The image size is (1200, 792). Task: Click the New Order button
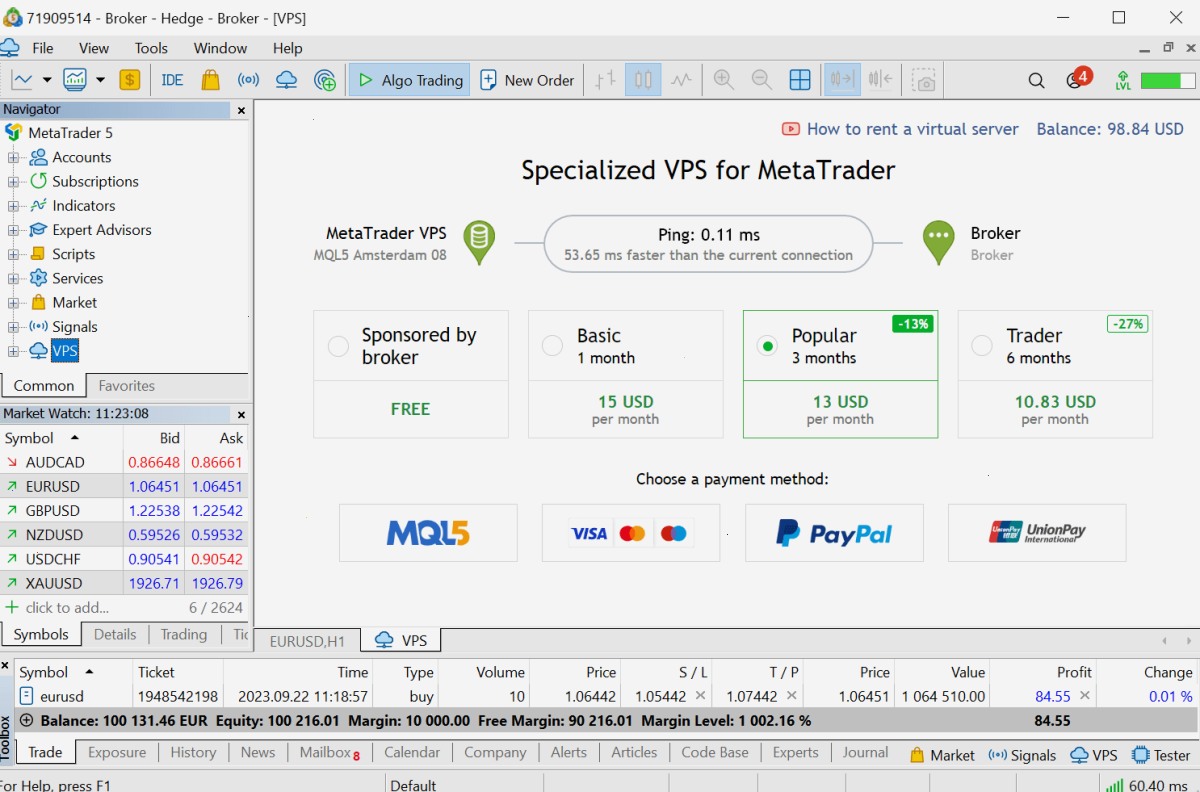pyautogui.click(x=527, y=80)
